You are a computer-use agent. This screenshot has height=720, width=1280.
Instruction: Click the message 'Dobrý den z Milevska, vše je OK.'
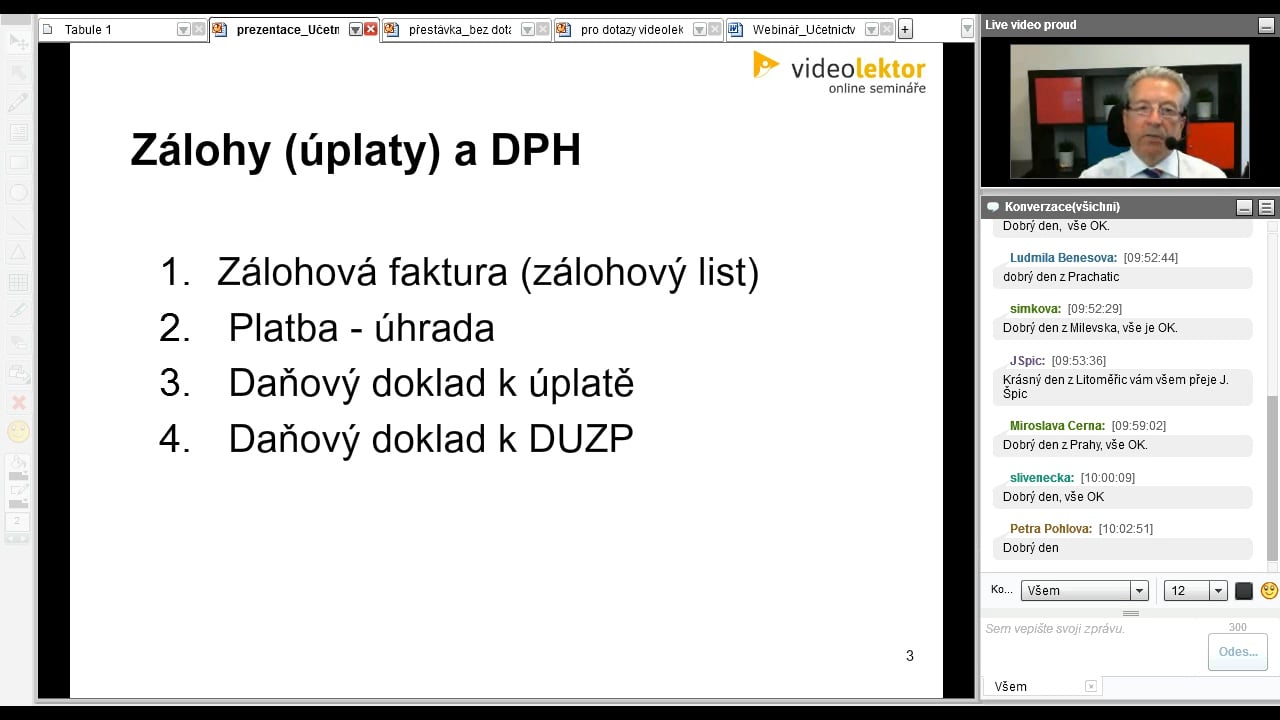pos(1090,328)
